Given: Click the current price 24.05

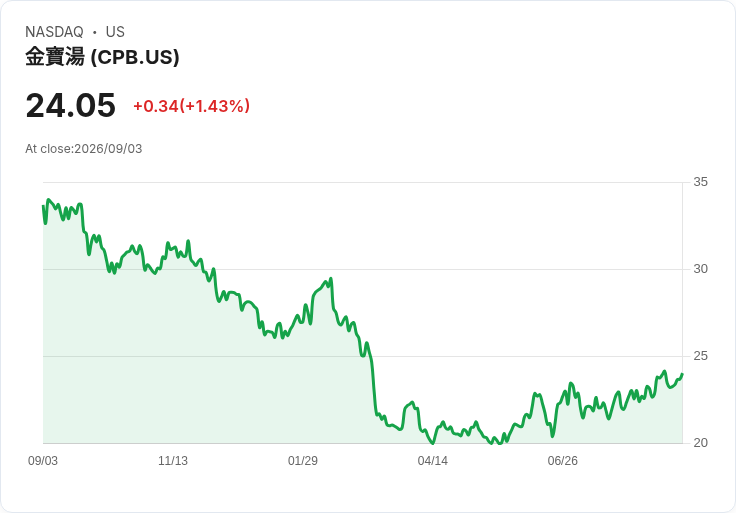Looking at the screenshot, I should pos(70,105).
